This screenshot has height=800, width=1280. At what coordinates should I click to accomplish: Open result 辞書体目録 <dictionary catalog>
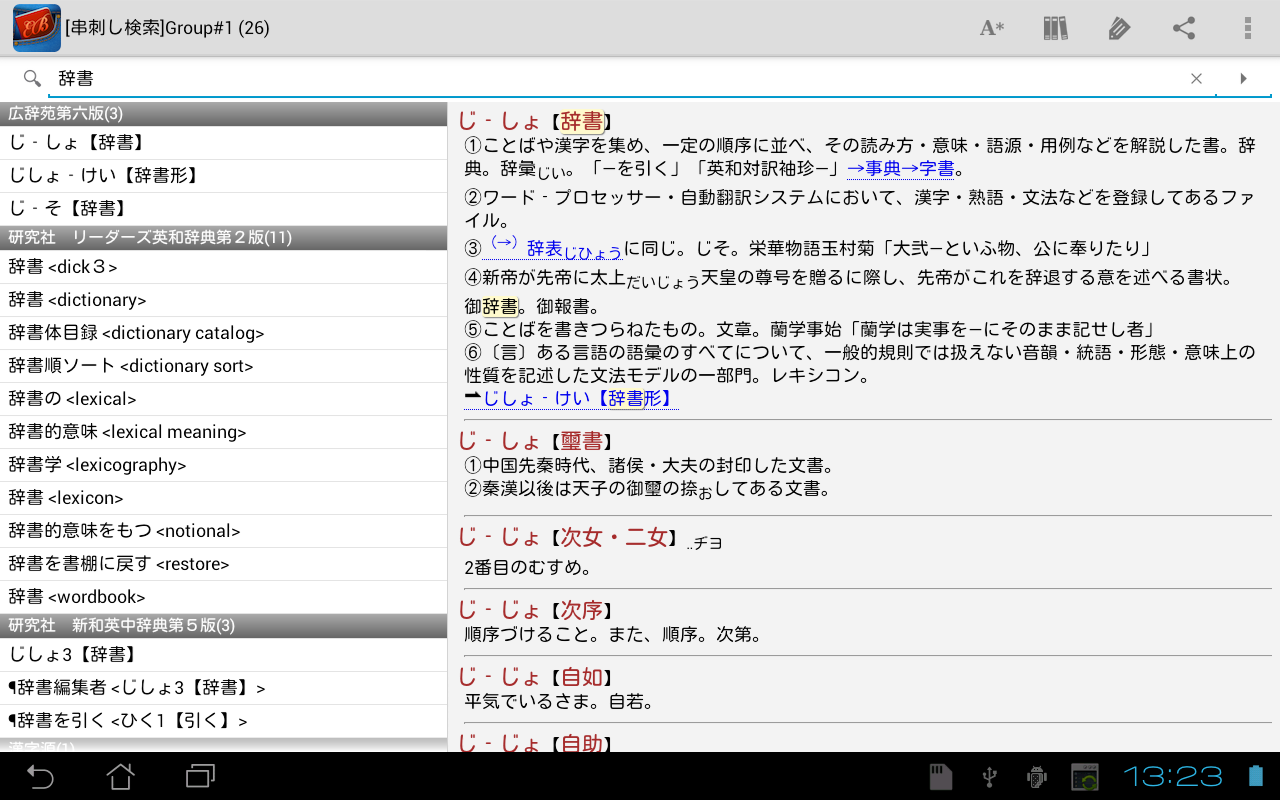point(223,333)
